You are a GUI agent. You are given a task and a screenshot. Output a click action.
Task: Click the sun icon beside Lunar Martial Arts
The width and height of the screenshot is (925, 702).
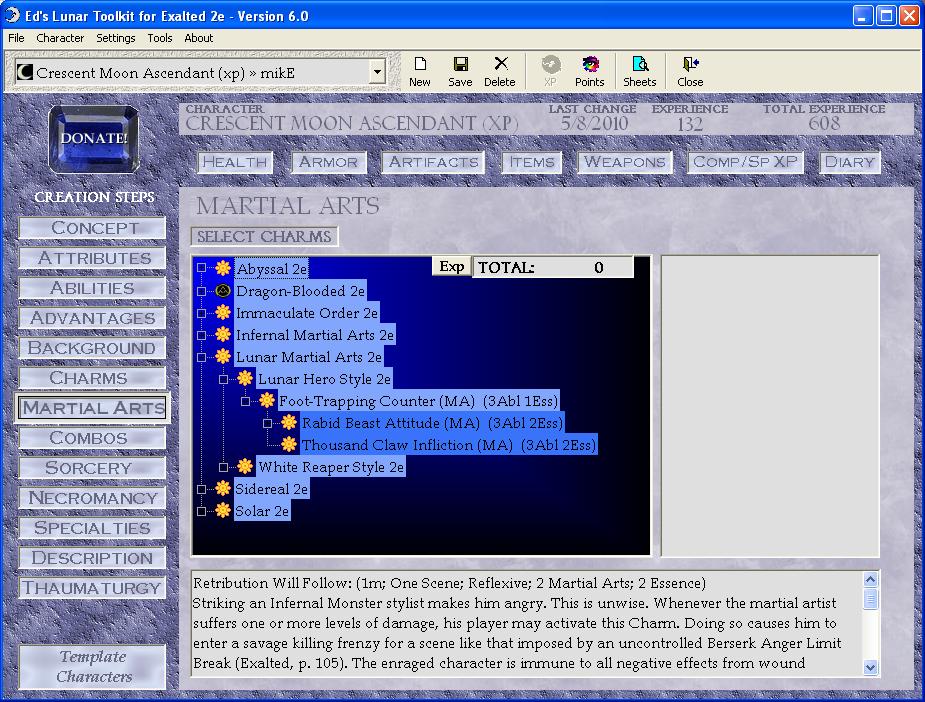tap(223, 357)
